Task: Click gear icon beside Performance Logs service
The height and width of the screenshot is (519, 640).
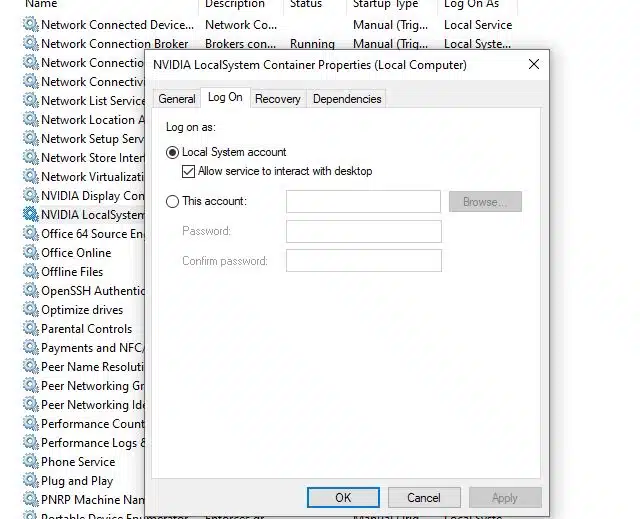Action: pos(31,442)
